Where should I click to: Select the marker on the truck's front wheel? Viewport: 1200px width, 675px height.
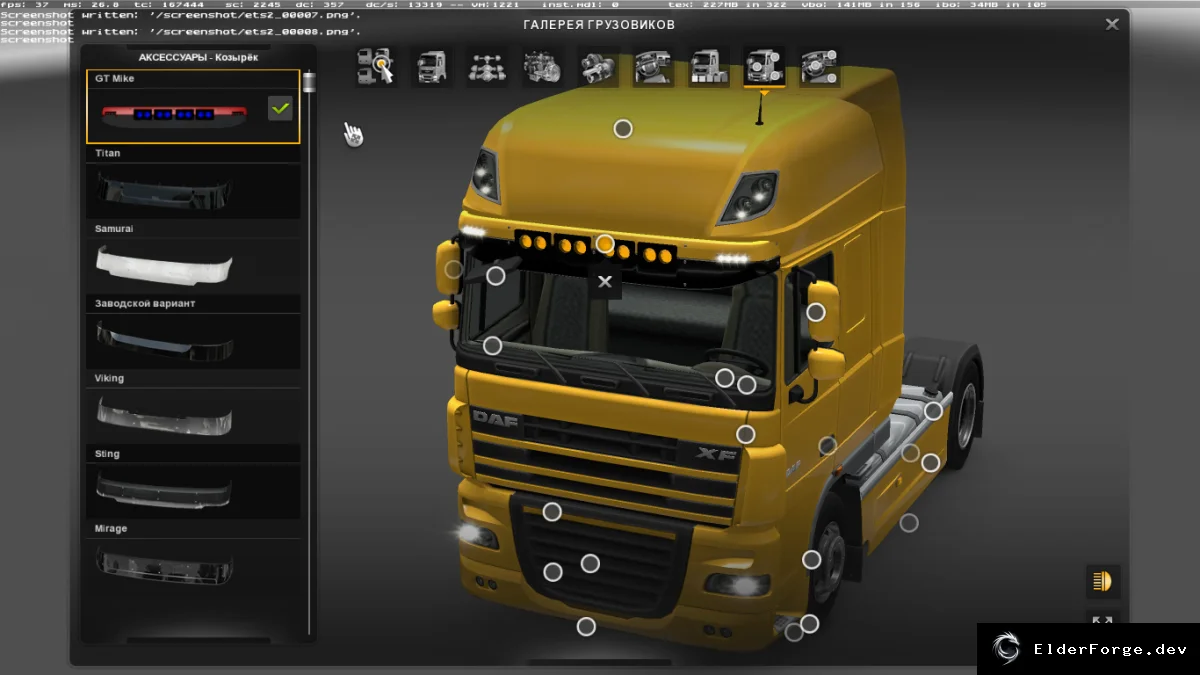click(811, 560)
